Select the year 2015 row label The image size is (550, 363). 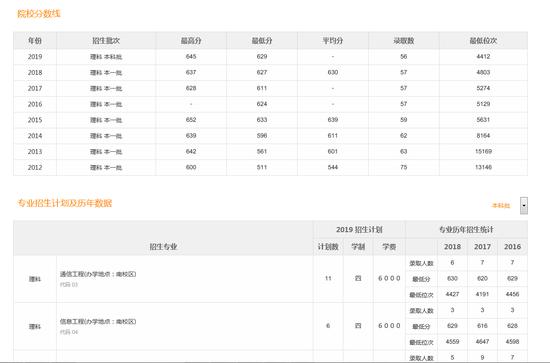pos(35,120)
